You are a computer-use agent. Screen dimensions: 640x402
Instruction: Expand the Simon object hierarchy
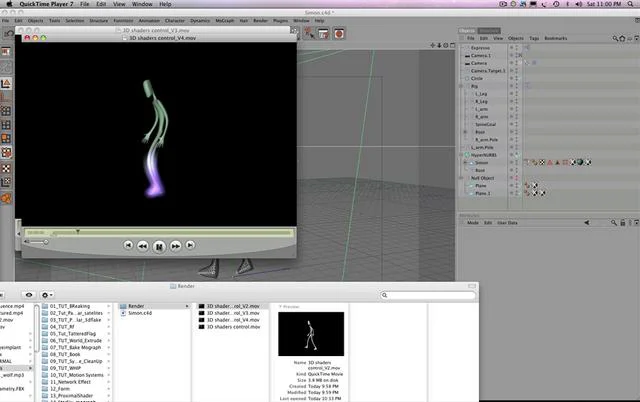click(465, 163)
